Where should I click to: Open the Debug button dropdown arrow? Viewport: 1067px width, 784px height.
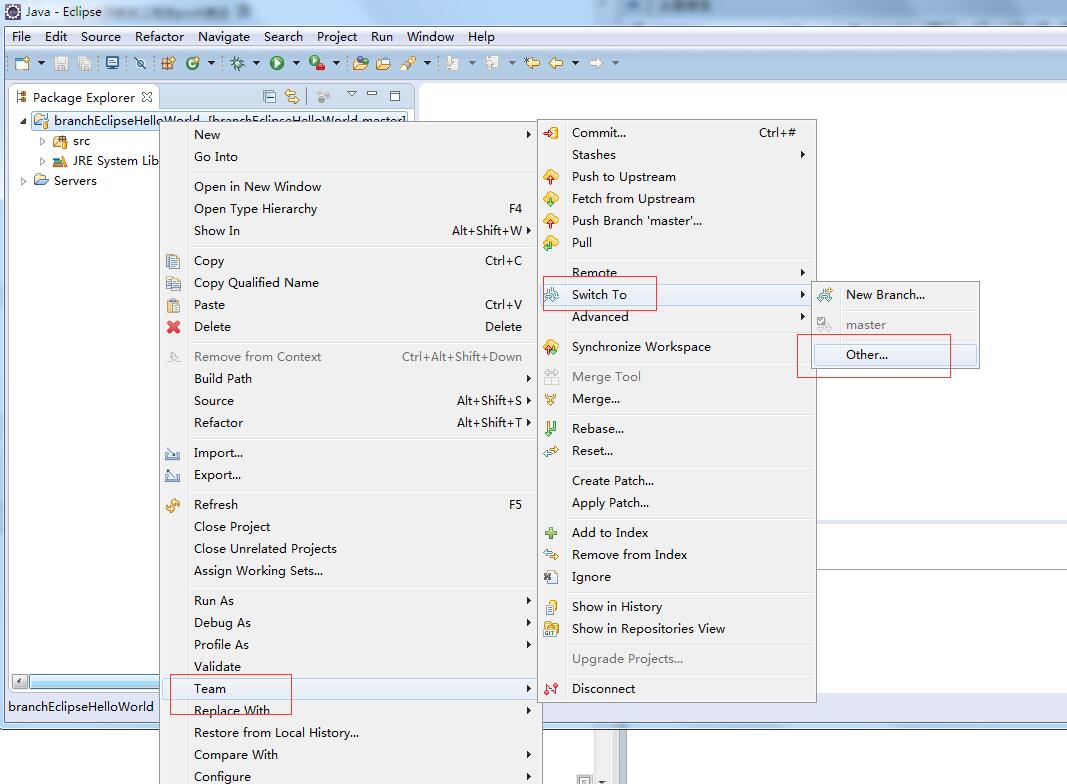pyautogui.click(x=257, y=63)
